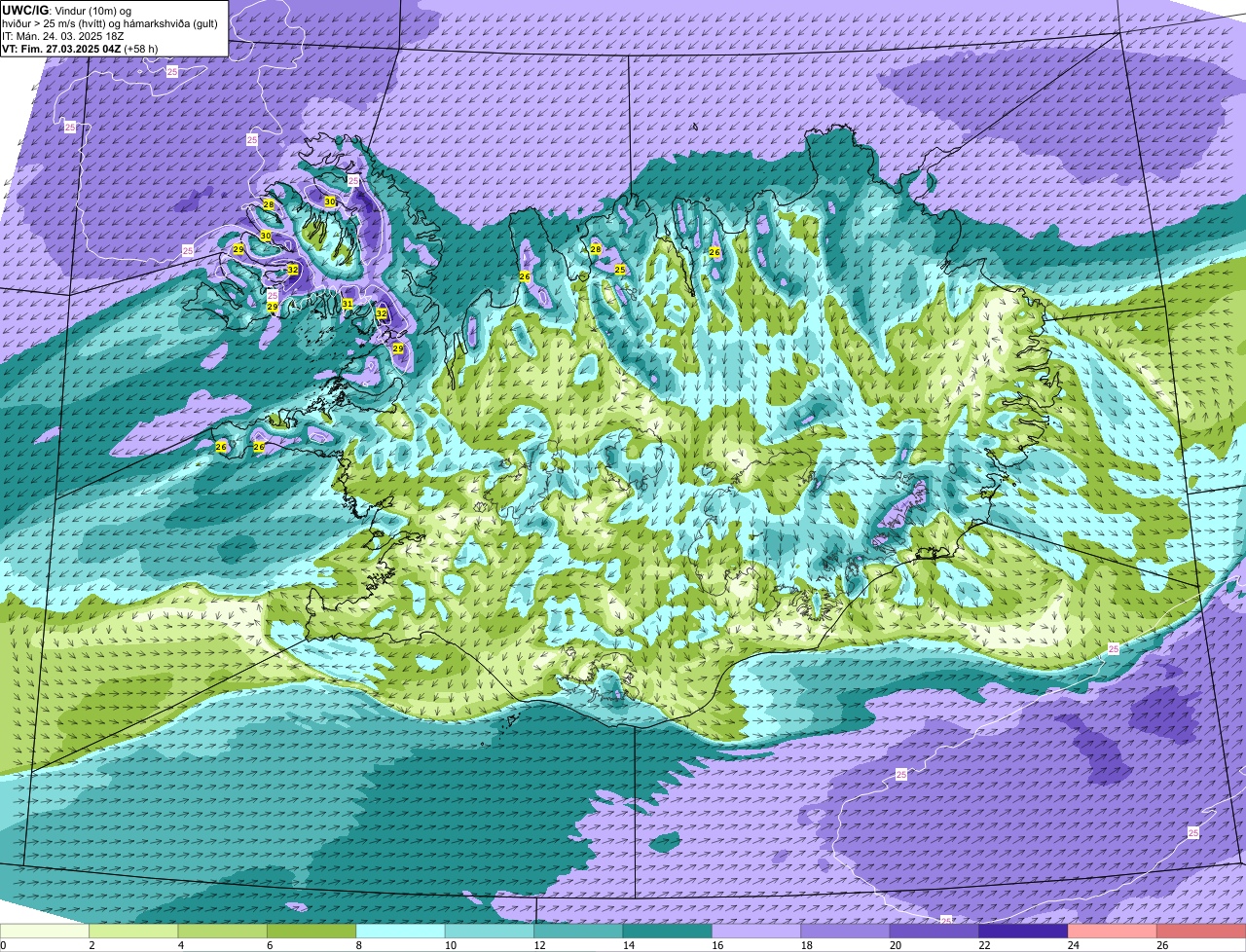Select the 6–8 m/s olive green legend swatch
1246x952 pixels.
311,931
